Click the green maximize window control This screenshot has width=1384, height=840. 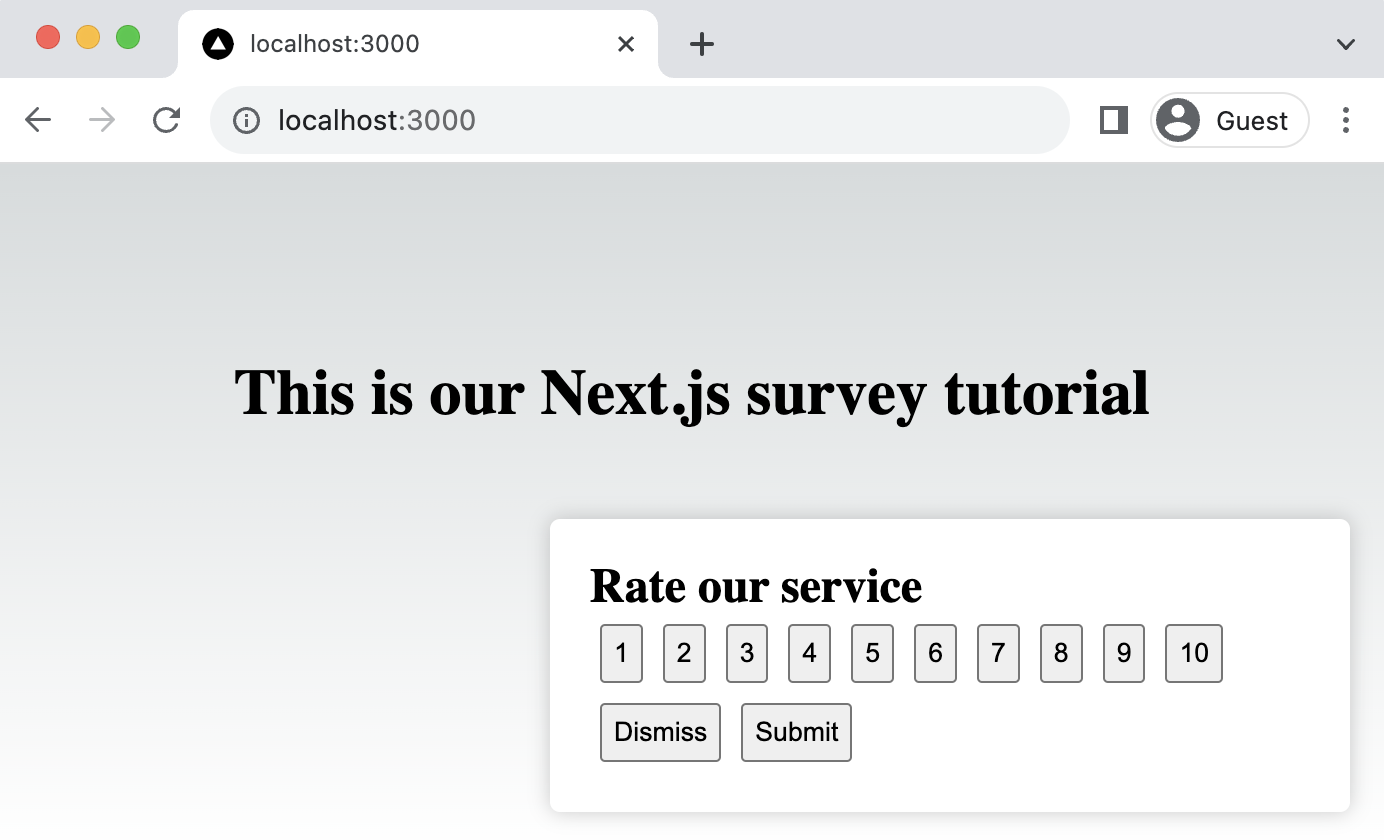coord(127,36)
